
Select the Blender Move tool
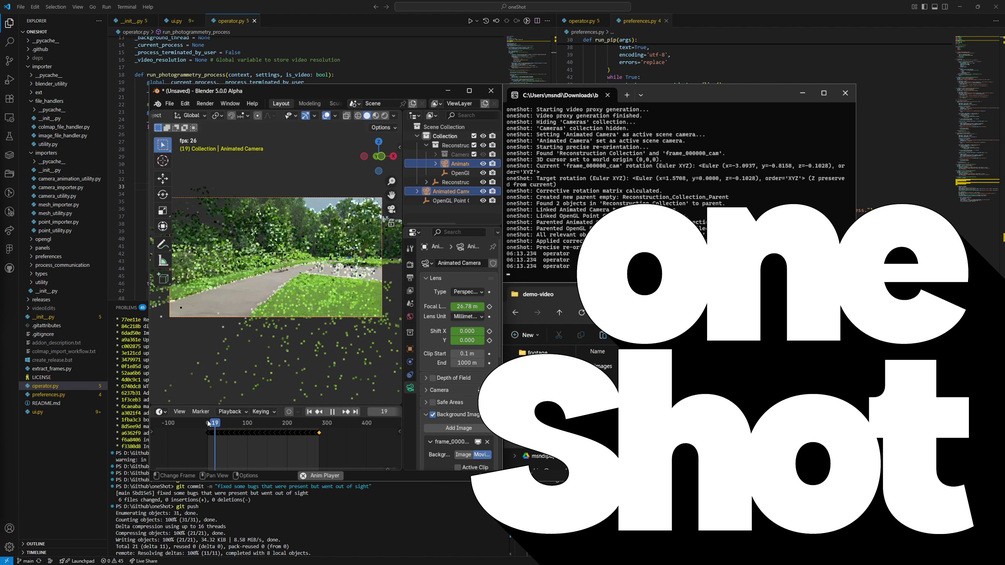point(162,178)
